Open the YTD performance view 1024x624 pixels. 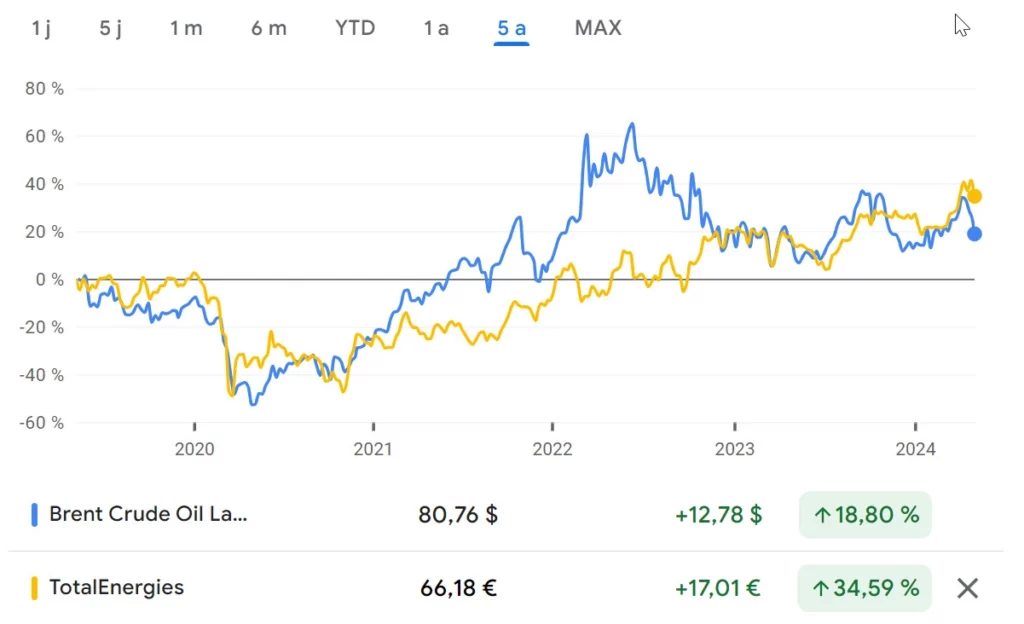(354, 28)
